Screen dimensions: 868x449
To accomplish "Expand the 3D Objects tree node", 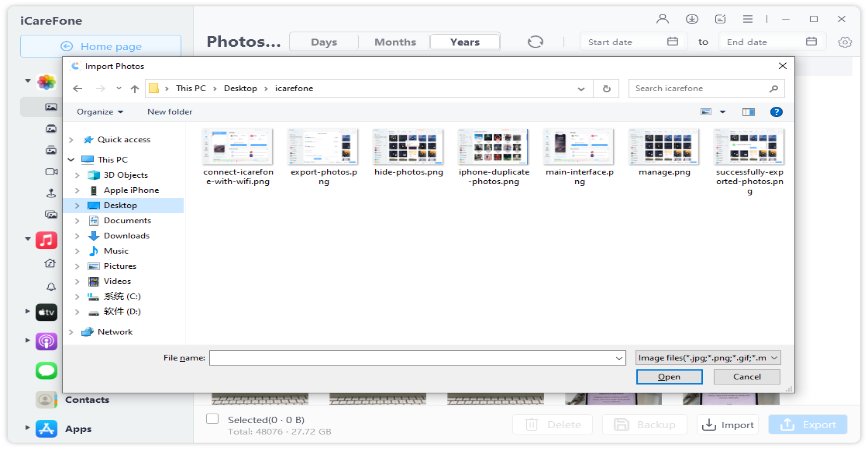I will coord(79,175).
